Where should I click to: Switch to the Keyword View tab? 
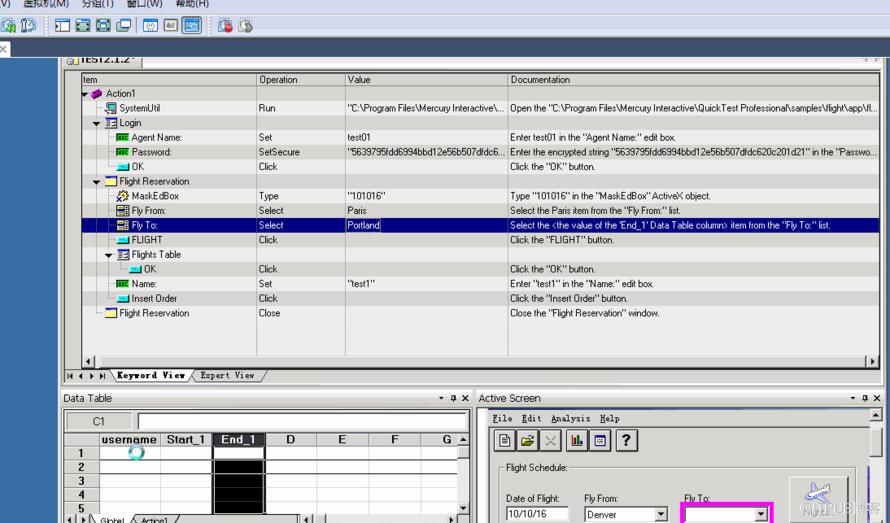[150, 375]
